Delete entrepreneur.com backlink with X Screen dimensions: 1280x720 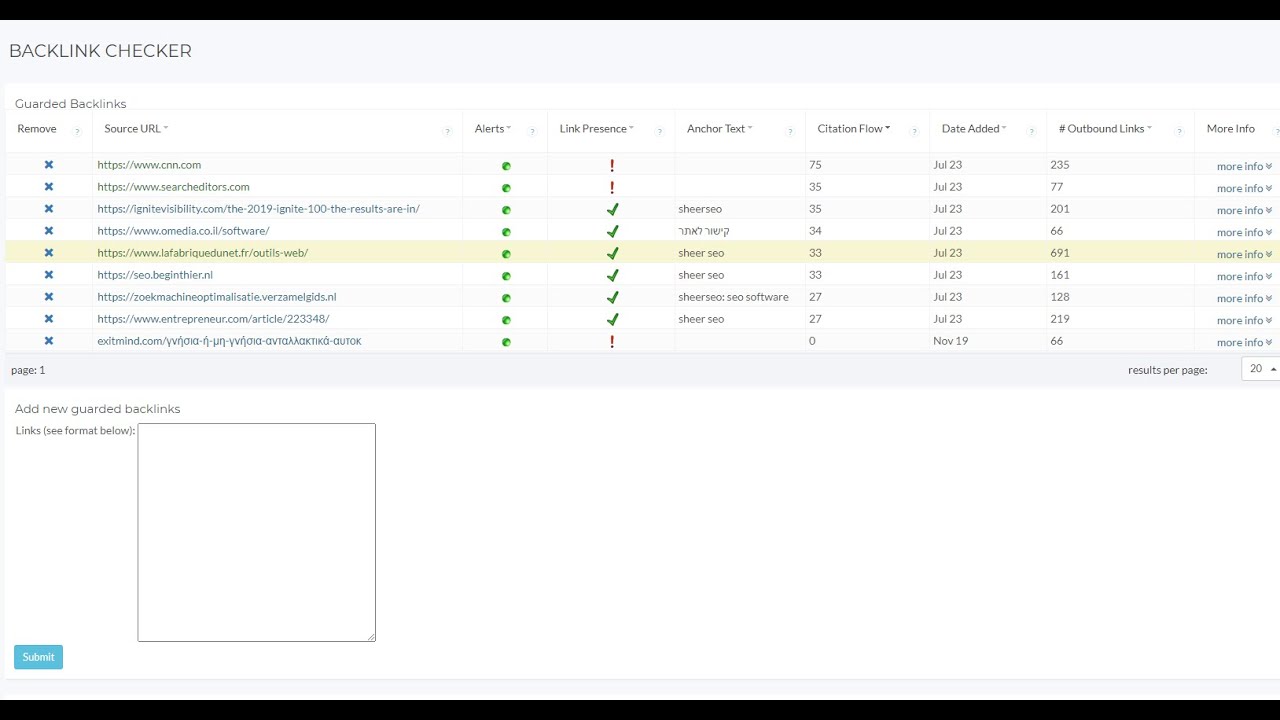tap(48, 319)
